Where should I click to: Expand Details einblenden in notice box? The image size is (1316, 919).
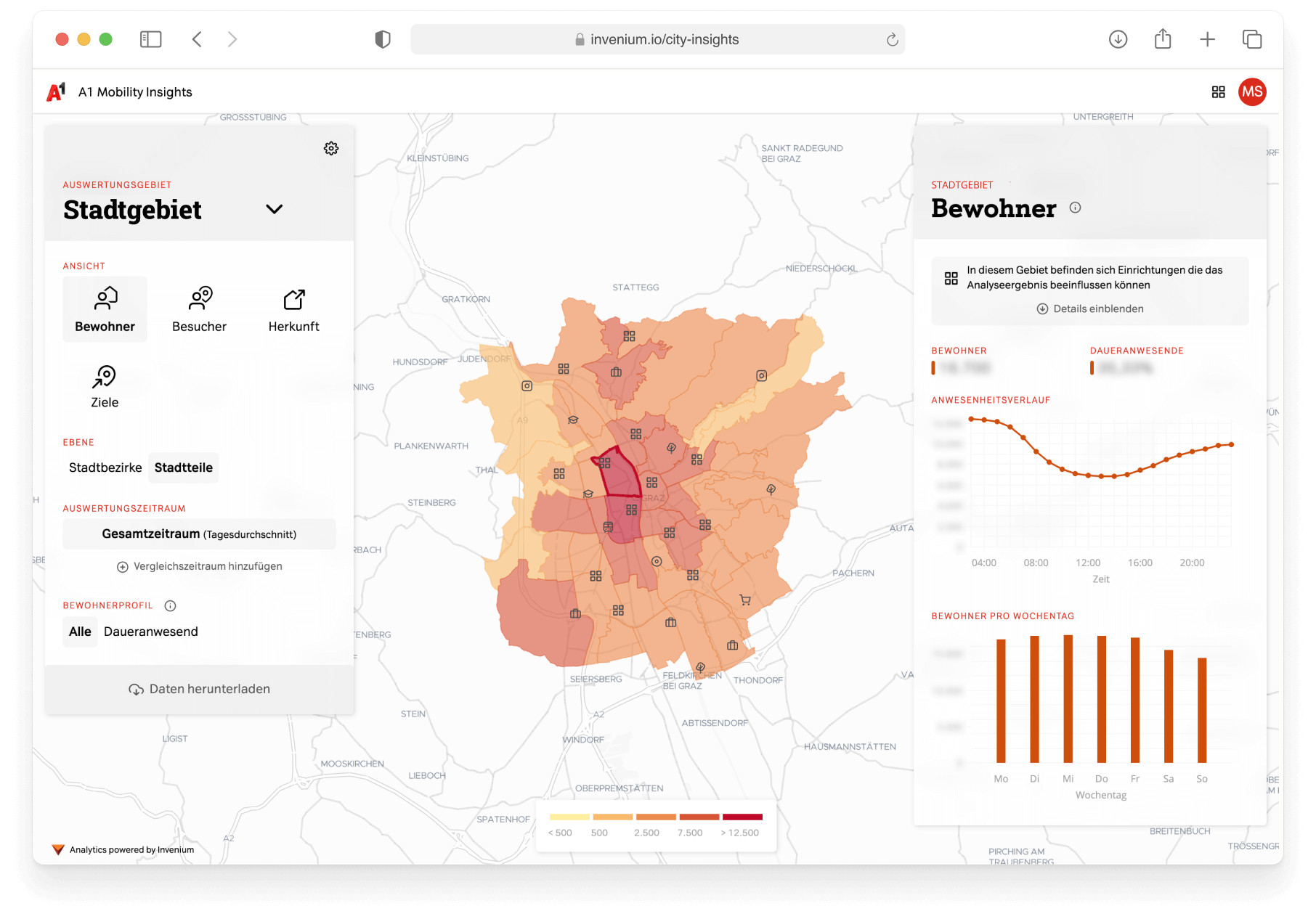coord(1089,309)
